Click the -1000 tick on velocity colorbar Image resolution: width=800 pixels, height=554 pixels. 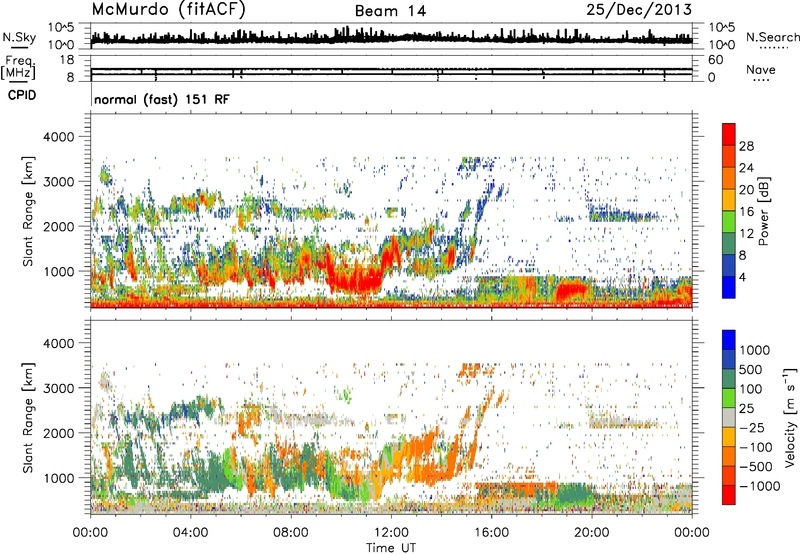(x=760, y=486)
